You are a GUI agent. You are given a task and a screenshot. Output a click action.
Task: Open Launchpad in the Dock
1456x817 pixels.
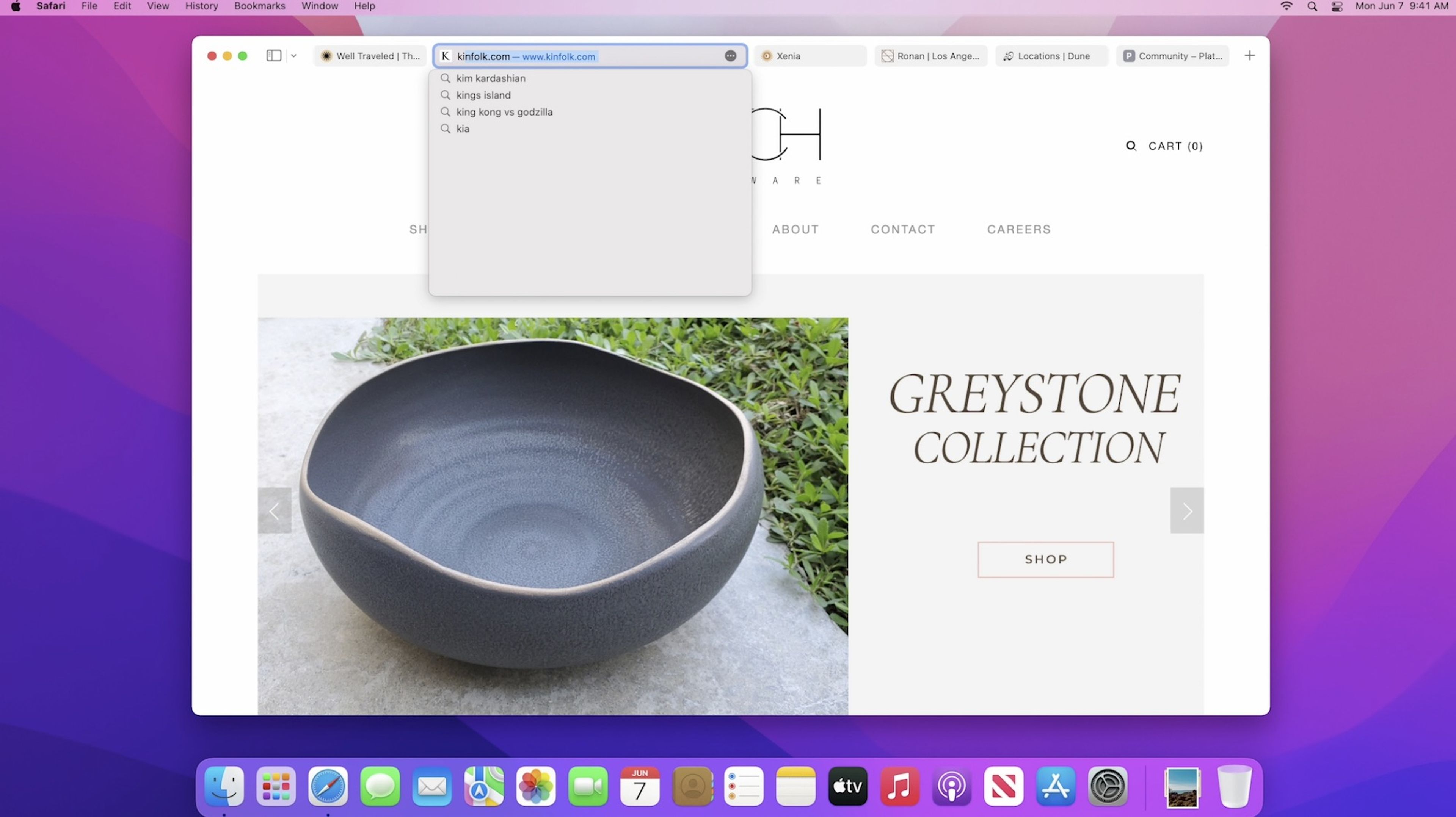[276, 786]
